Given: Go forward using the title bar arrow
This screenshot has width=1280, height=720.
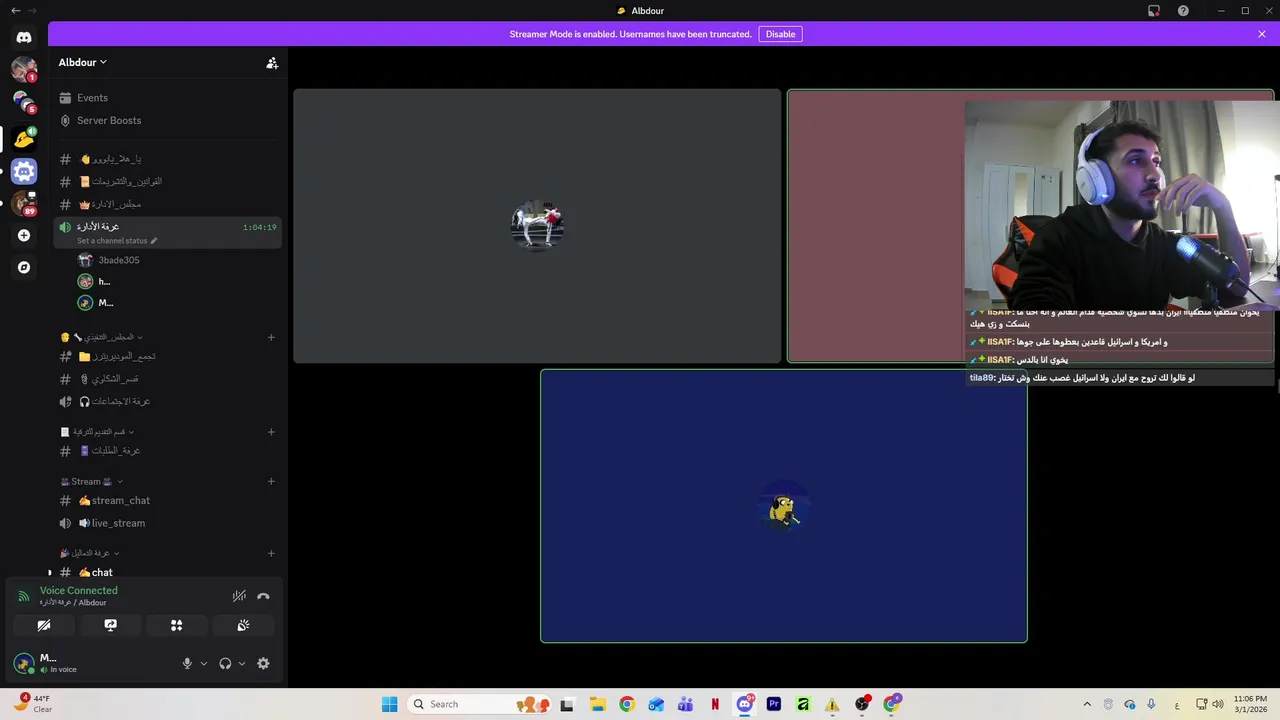Looking at the screenshot, I should pyautogui.click(x=33, y=11).
